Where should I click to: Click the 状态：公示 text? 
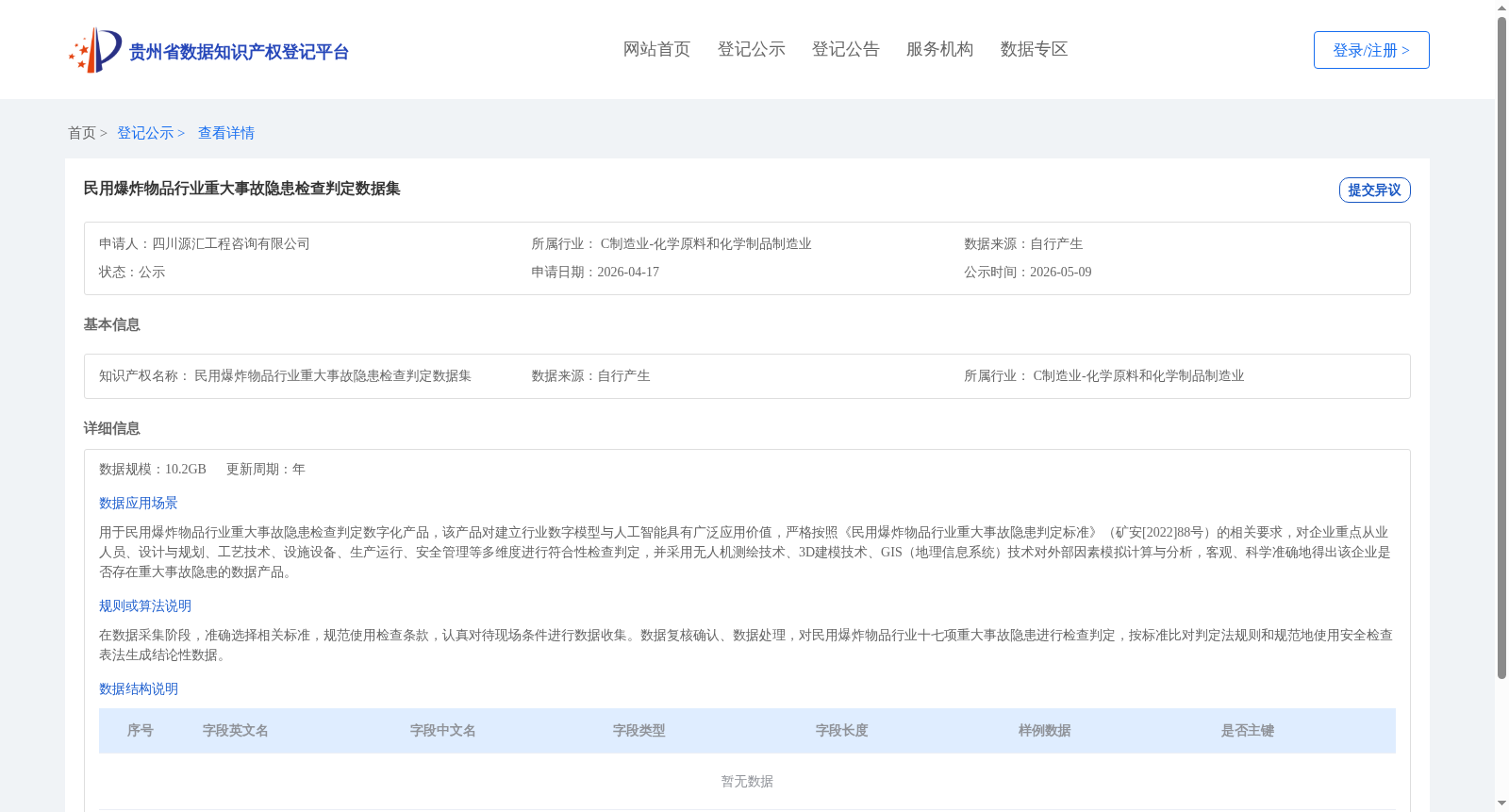click(132, 272)
